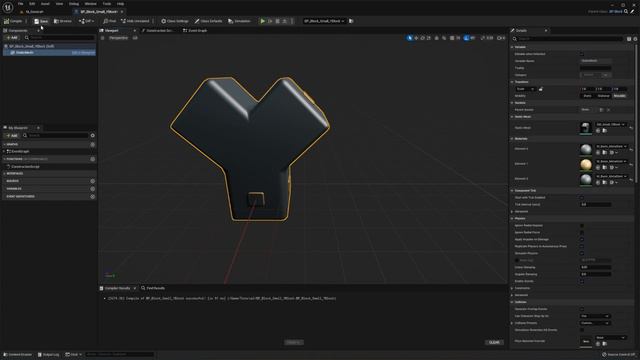The image size is (640, 360).
Task: Add a new macro with plus icon
Action: [93, 181]
